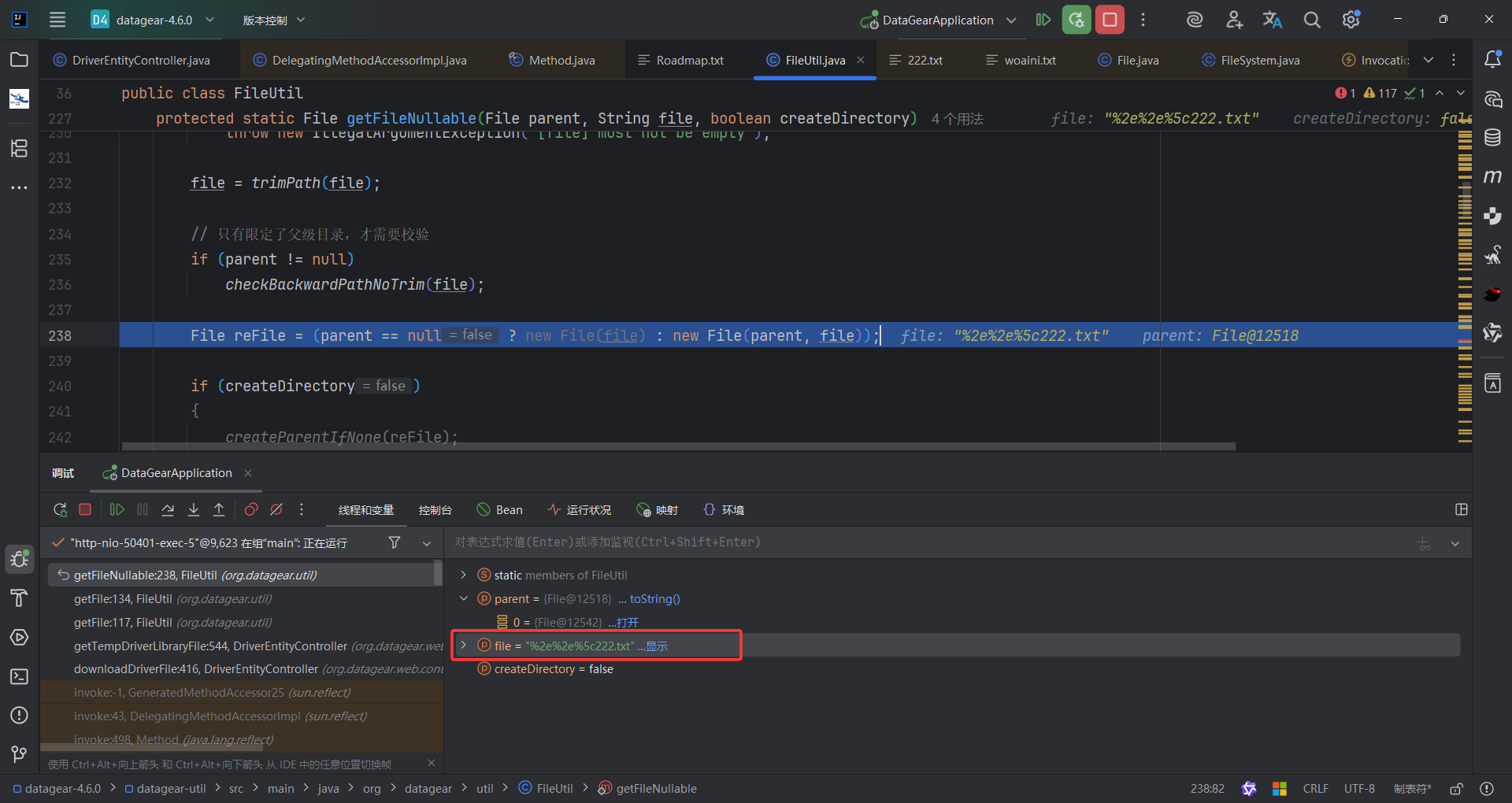
Task: Open the Git tool window icon
Action: [20, 754]
